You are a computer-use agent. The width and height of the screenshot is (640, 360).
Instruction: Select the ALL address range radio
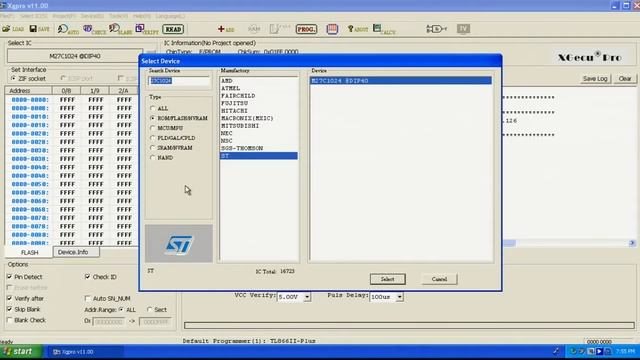[121, 309]
